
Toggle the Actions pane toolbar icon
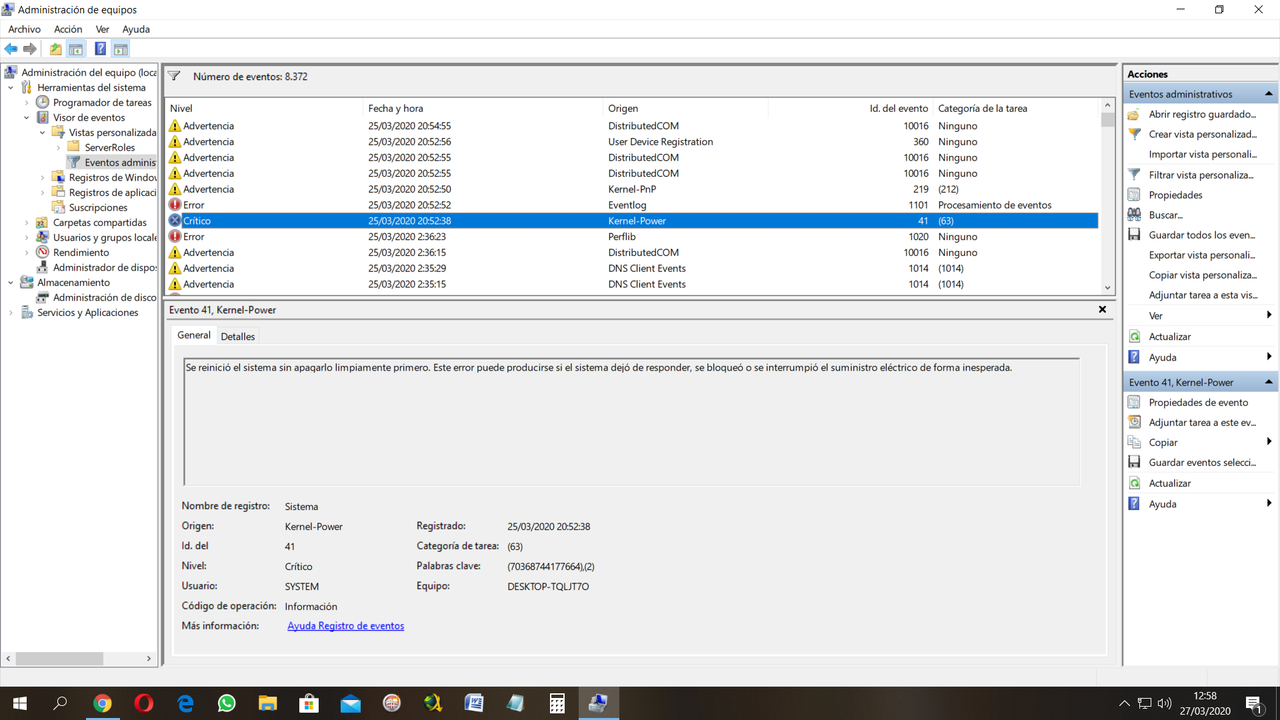120,49
